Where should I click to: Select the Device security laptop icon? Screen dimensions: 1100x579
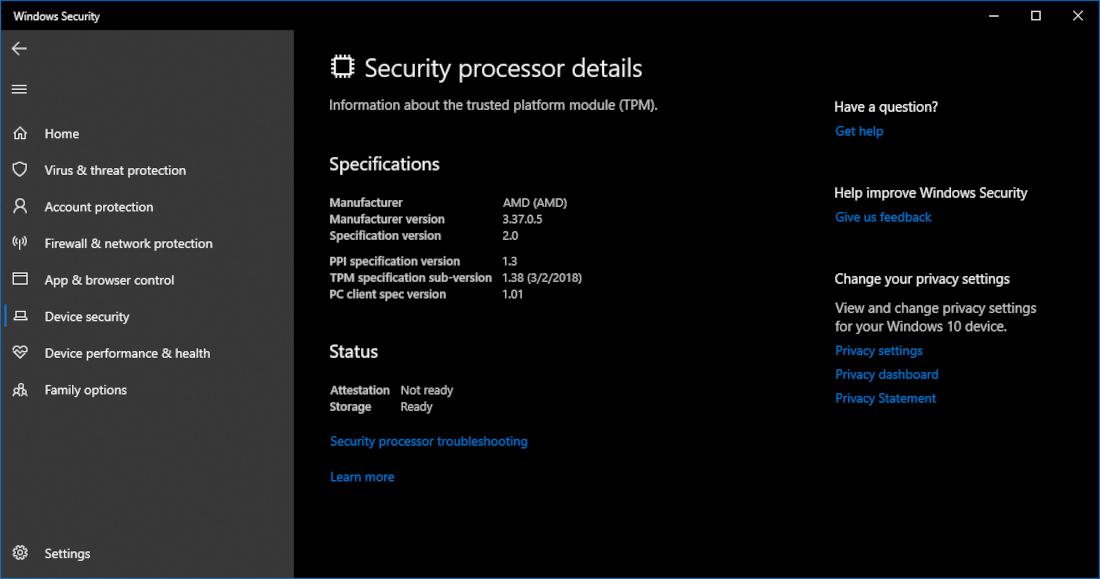tap(20, 316)
